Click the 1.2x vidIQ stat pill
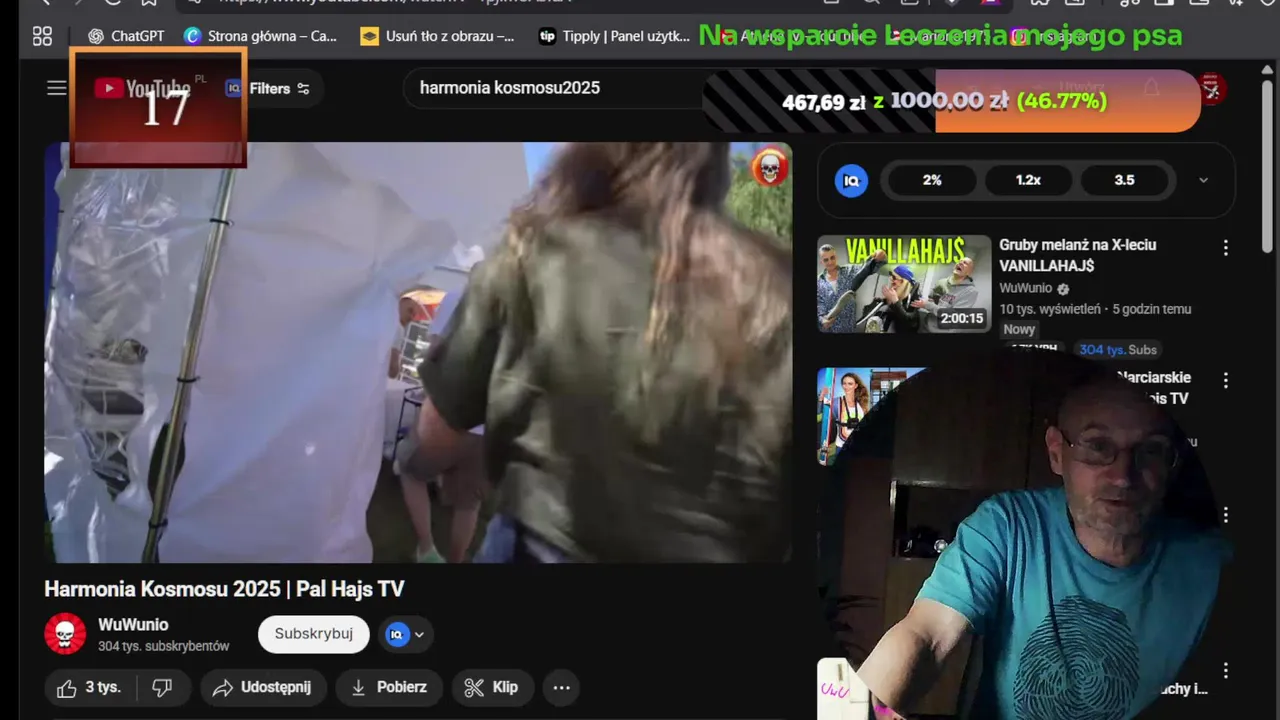Screen dimensions: 1280x720 click(x=1028, y=180)
